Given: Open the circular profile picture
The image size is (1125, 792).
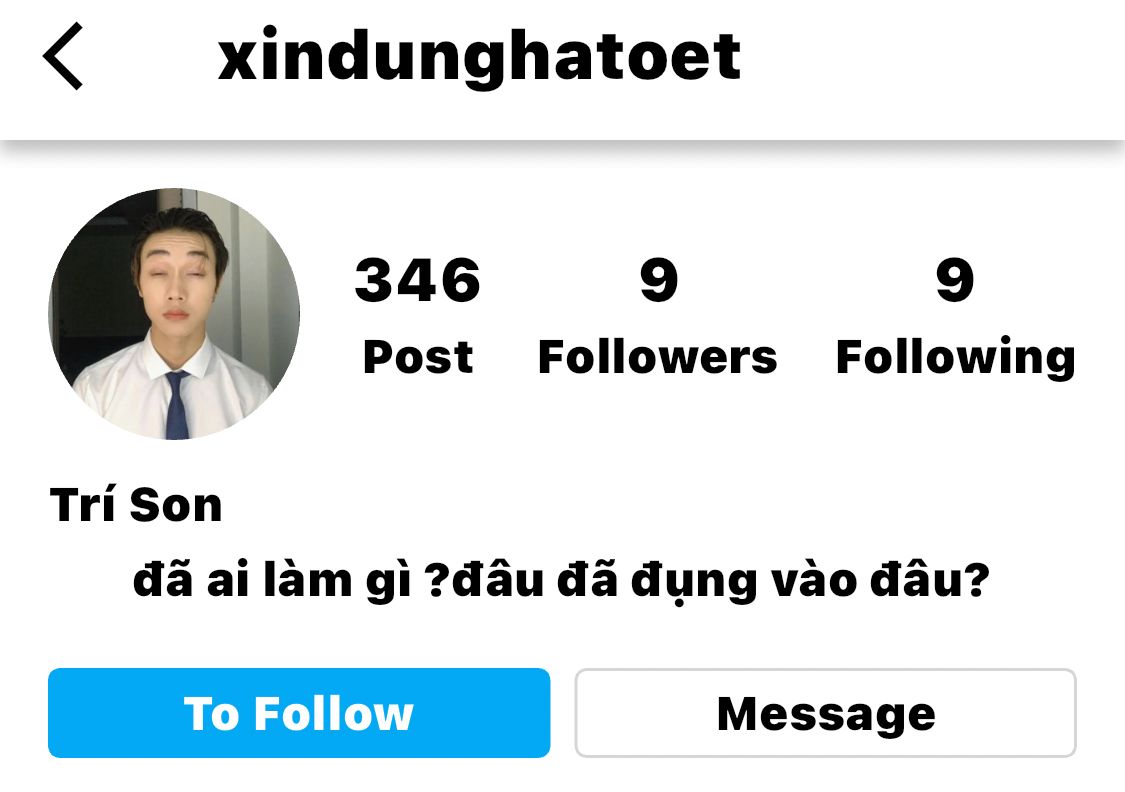Looking at the screenshot, I should 174,314.
